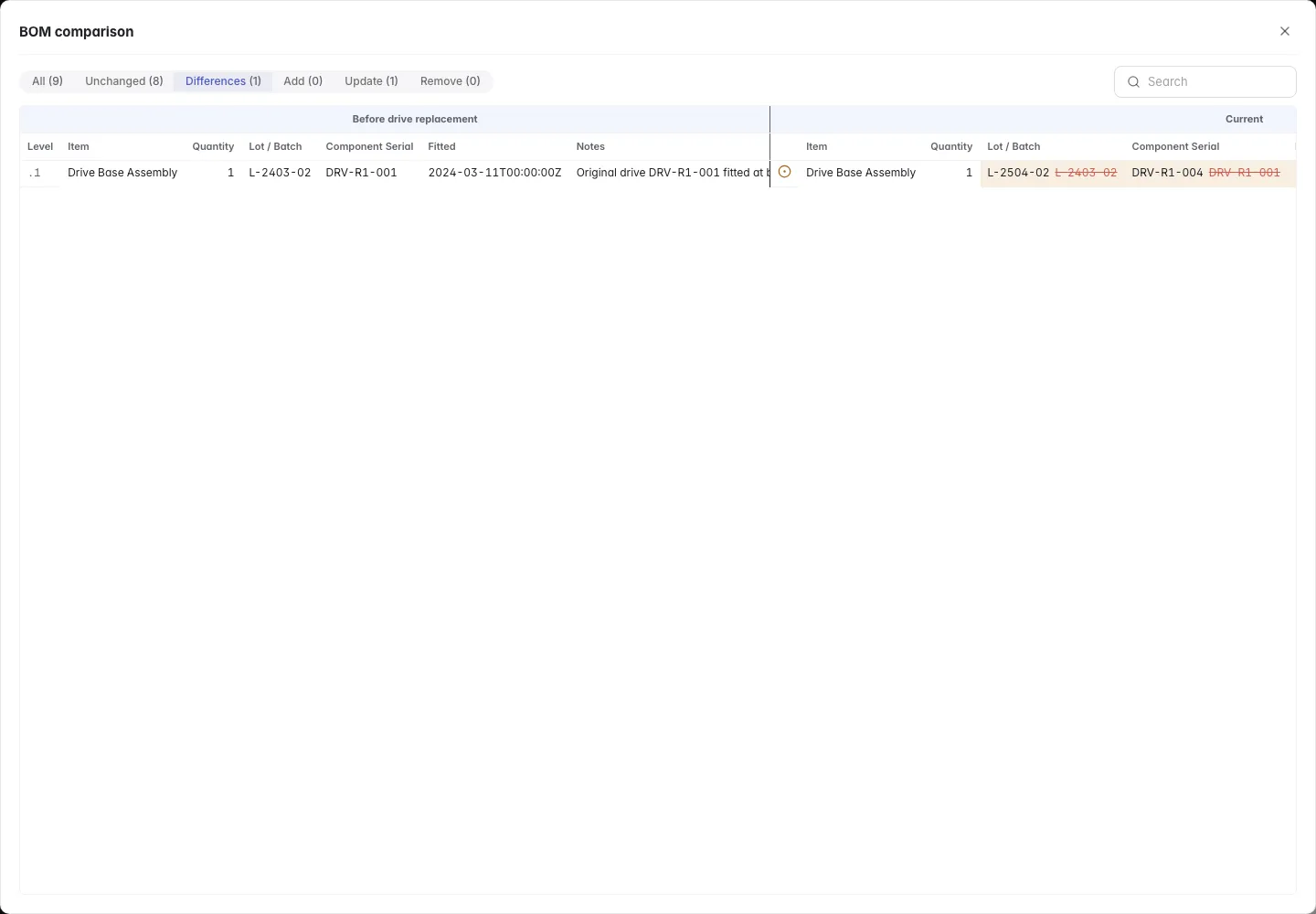This screenshot has height=914, width=1316.
Task: Click the Original drive DRV-R1-001 note
Action: pos(673,173)
